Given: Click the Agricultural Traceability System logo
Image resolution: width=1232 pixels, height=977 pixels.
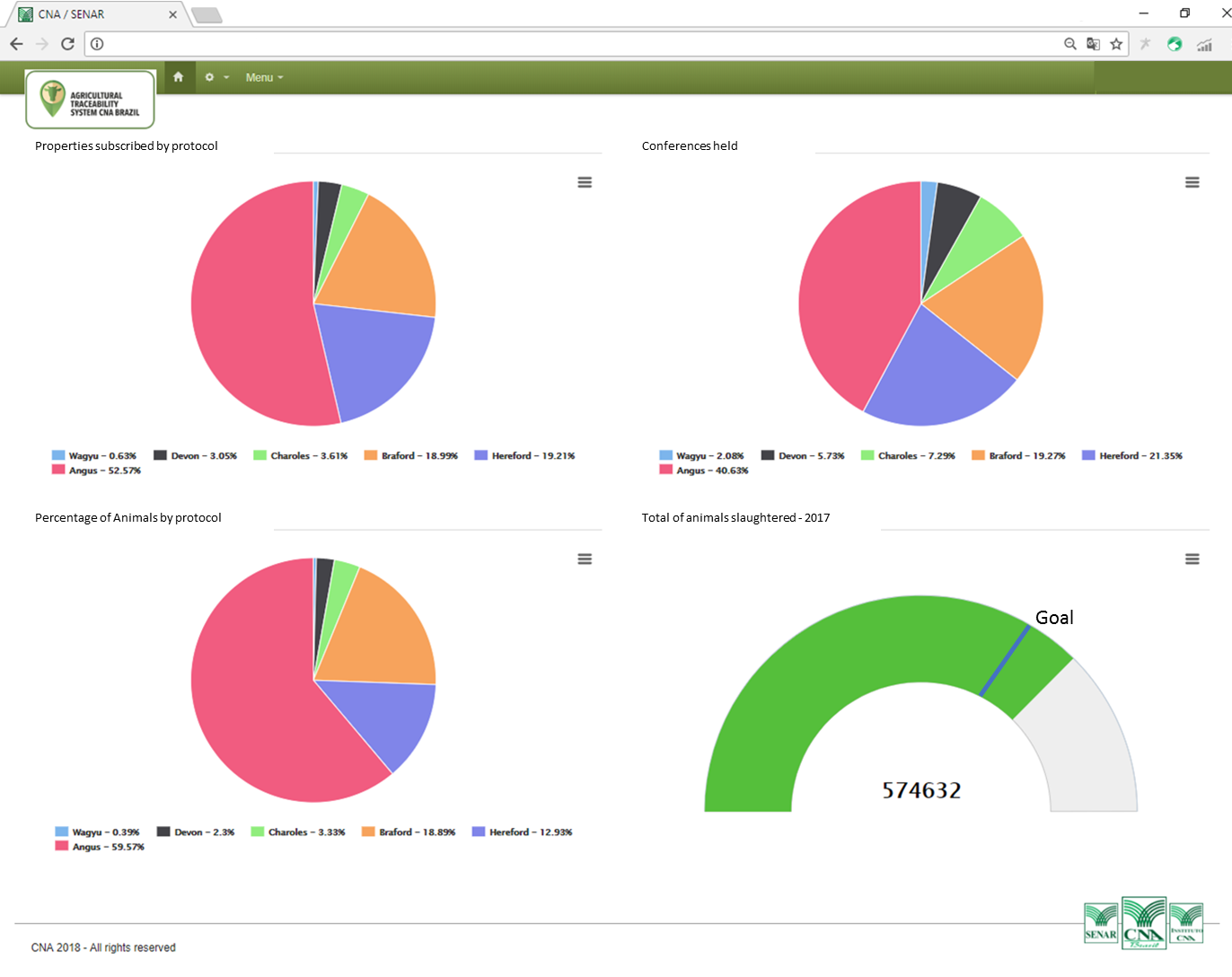Looking at the screenshot, I should click(90, 101).
